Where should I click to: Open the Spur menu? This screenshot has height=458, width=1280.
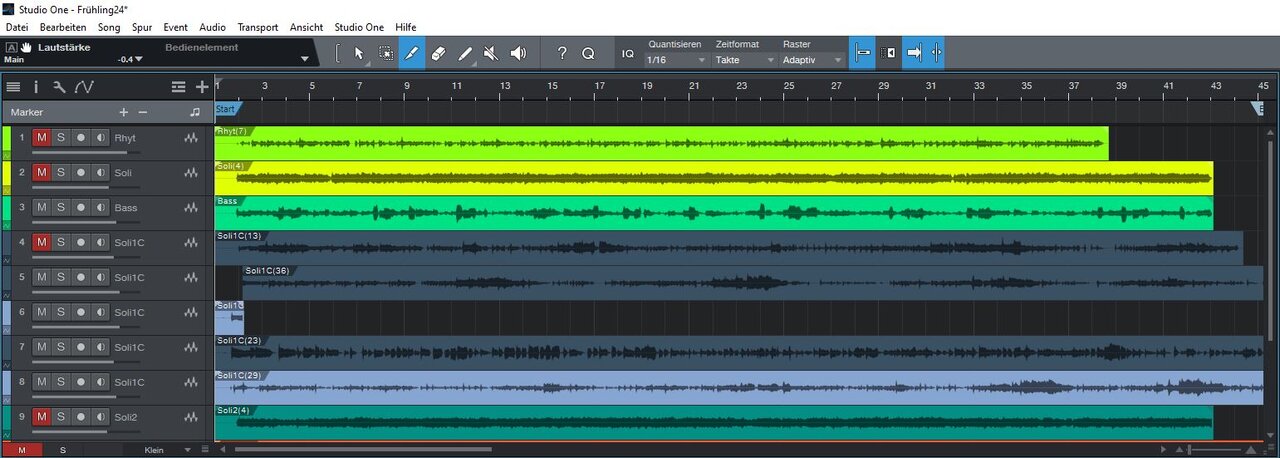coord(142,27)
